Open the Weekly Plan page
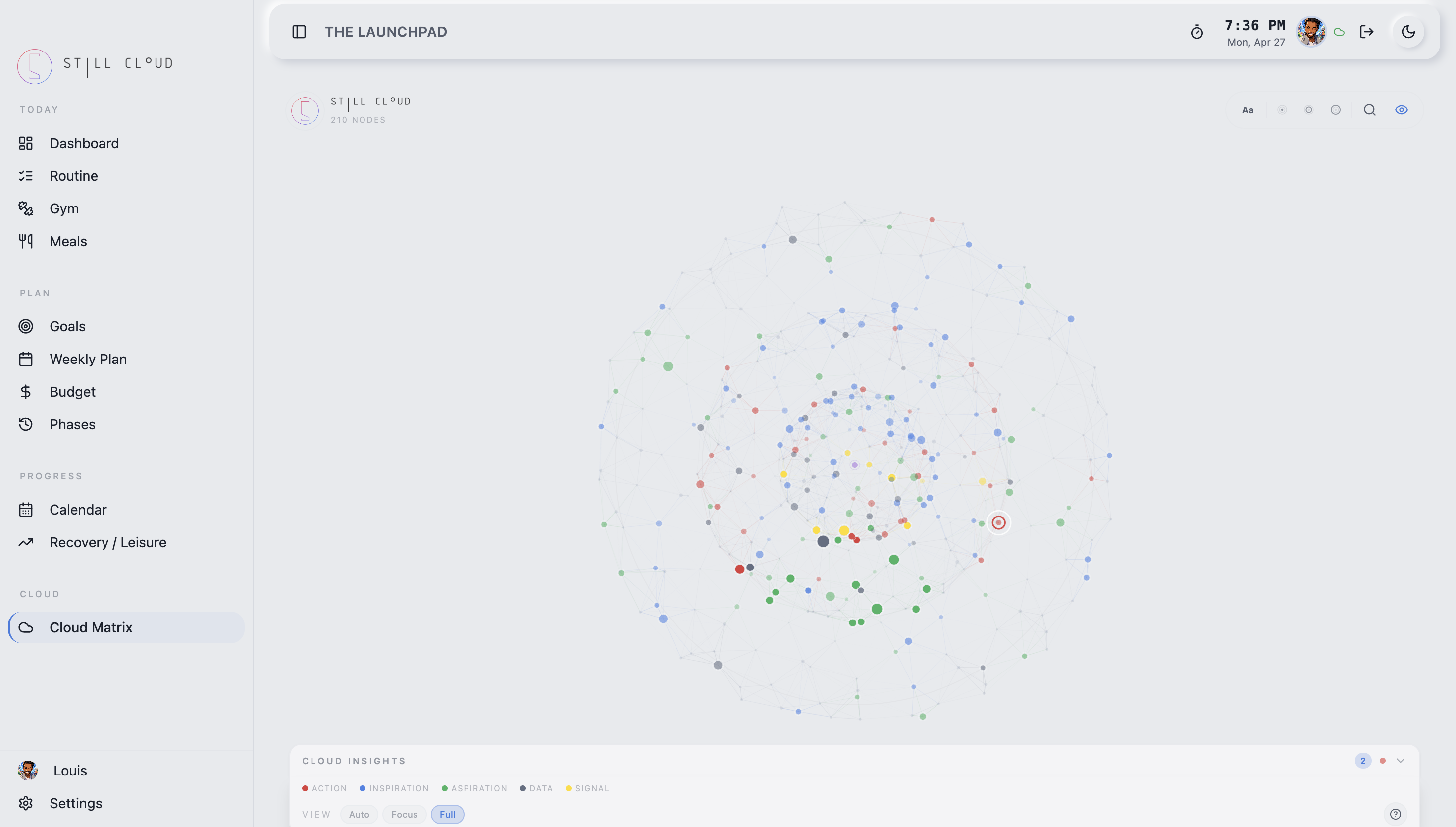The height and width of the screenshot is (827, 1456). (x=88, y=359)
